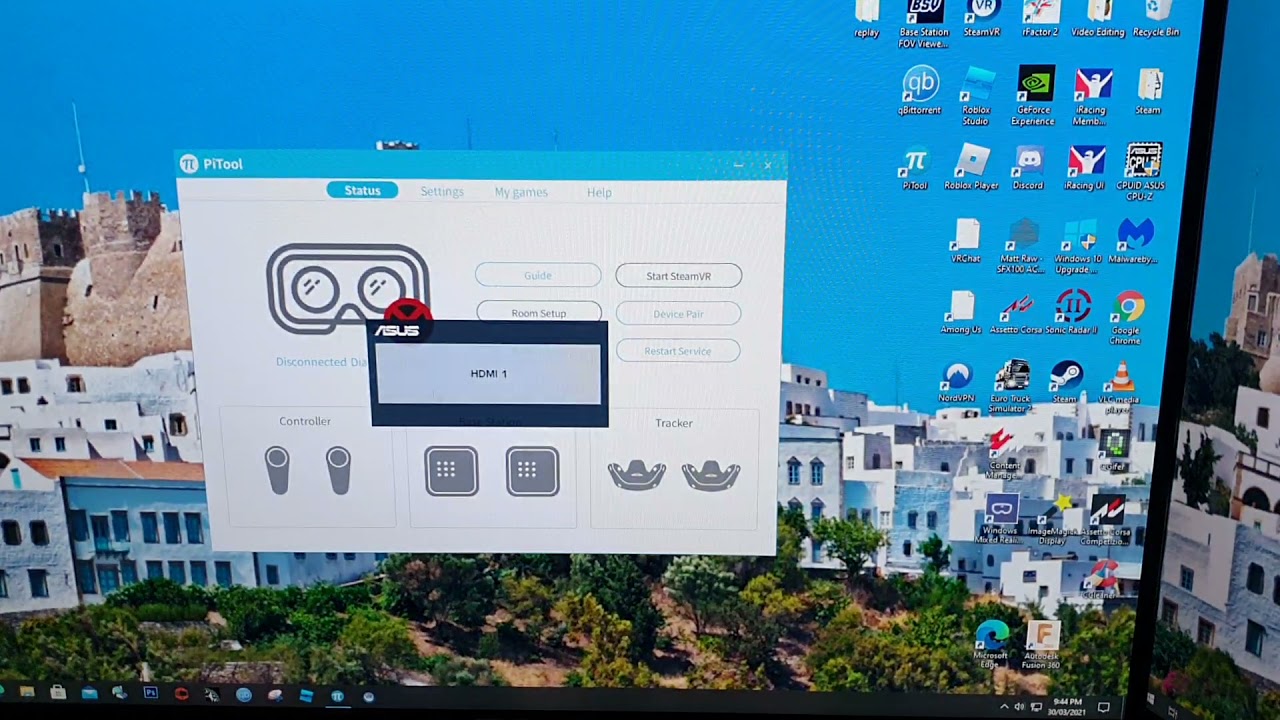1280x720 pixels.
Task: Select the Sonic Radar II shortcut
Action: tap(1072, 312)
